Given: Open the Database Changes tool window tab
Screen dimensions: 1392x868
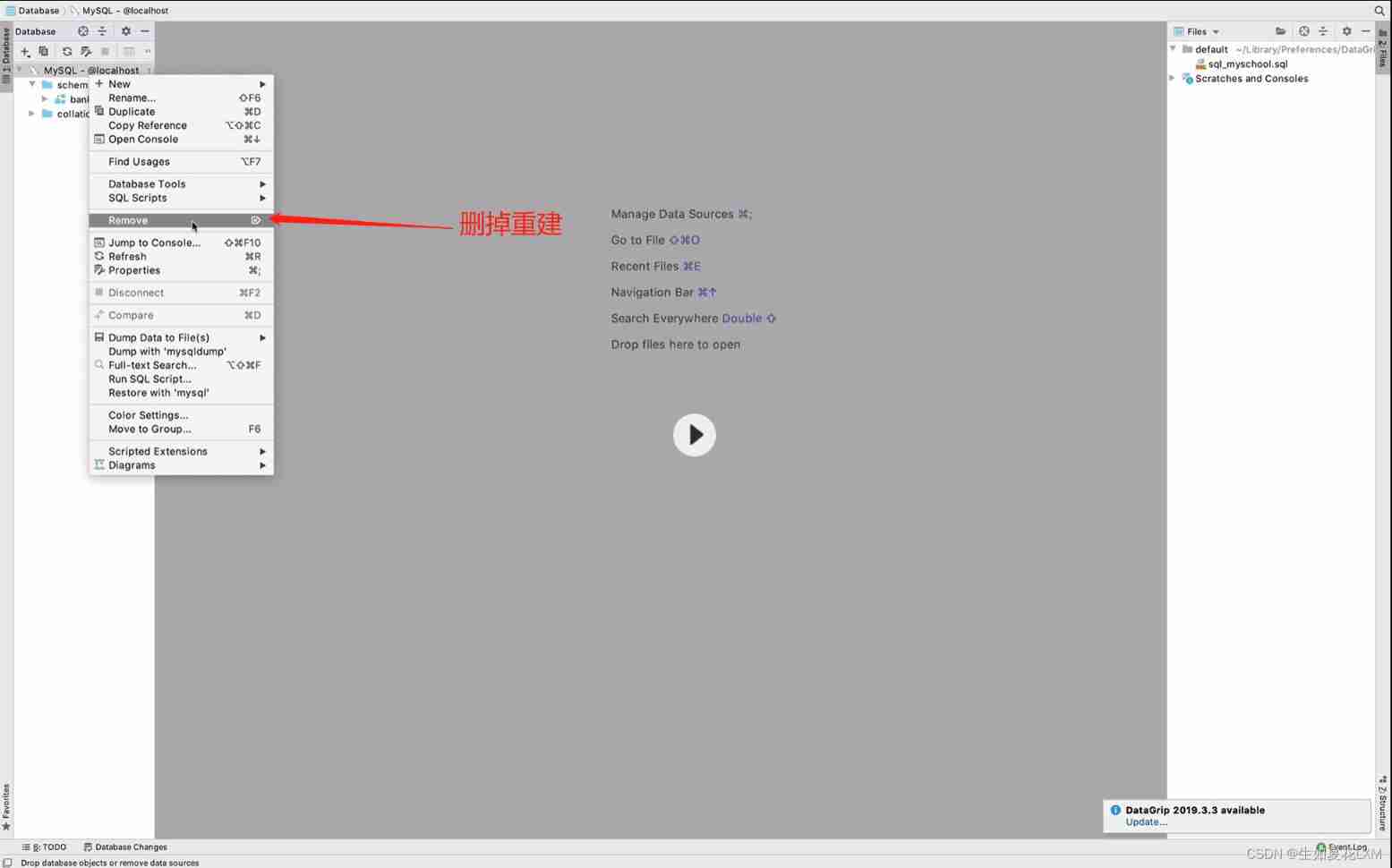Looking at the screenshot, I should 125,847.
